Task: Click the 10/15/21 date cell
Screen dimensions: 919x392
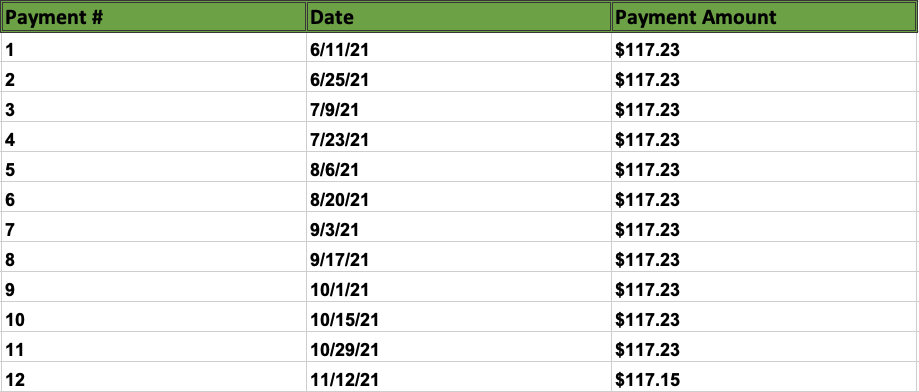Action: tap(459, 317)
